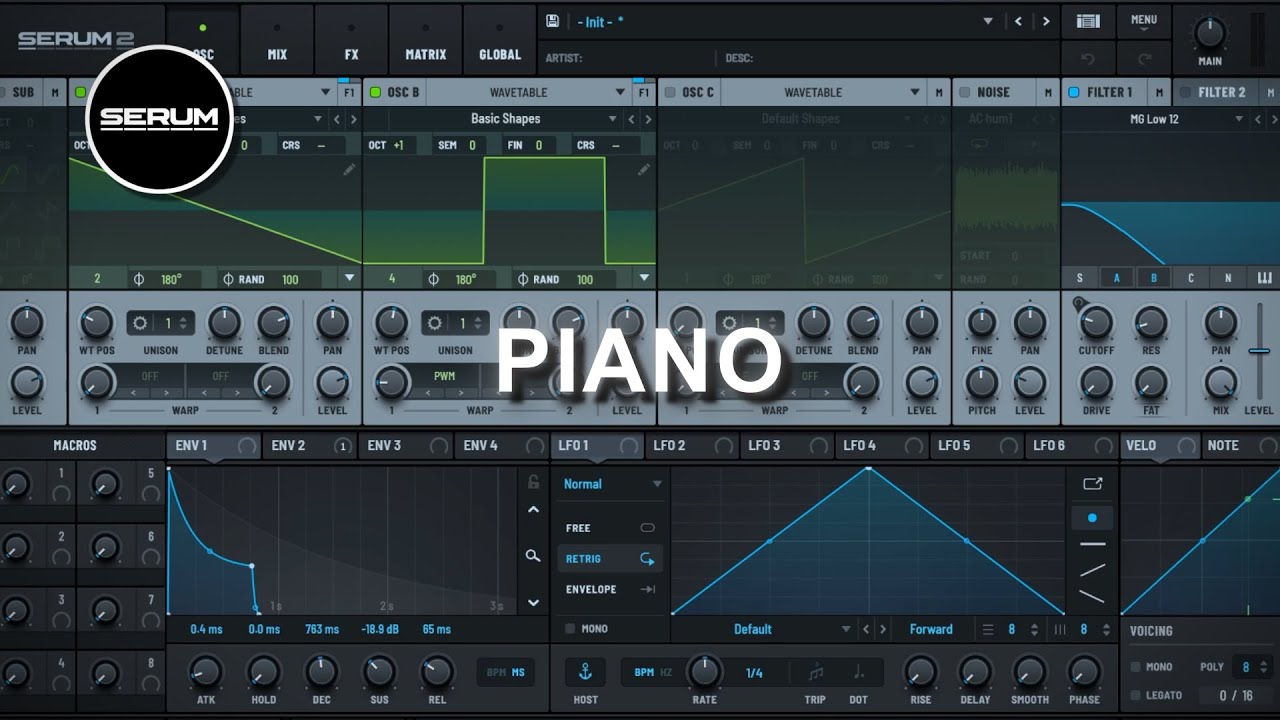Enable the LFO dotted DOT icon
The image size is (1280, 720).
click(857, 672)
